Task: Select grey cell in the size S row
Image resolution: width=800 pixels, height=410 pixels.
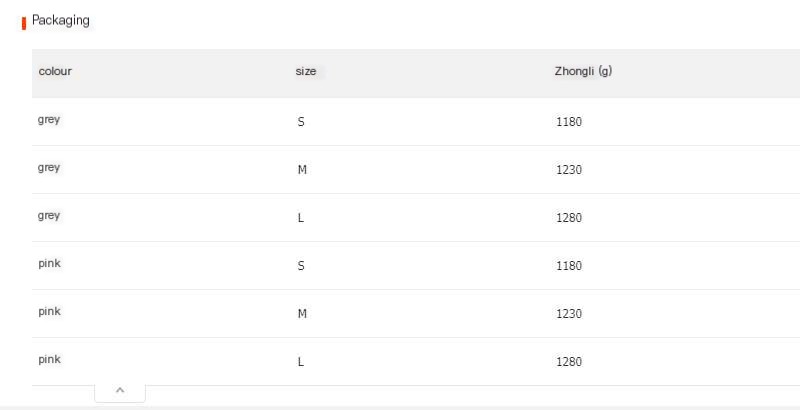Action: (x=49, y=120)
